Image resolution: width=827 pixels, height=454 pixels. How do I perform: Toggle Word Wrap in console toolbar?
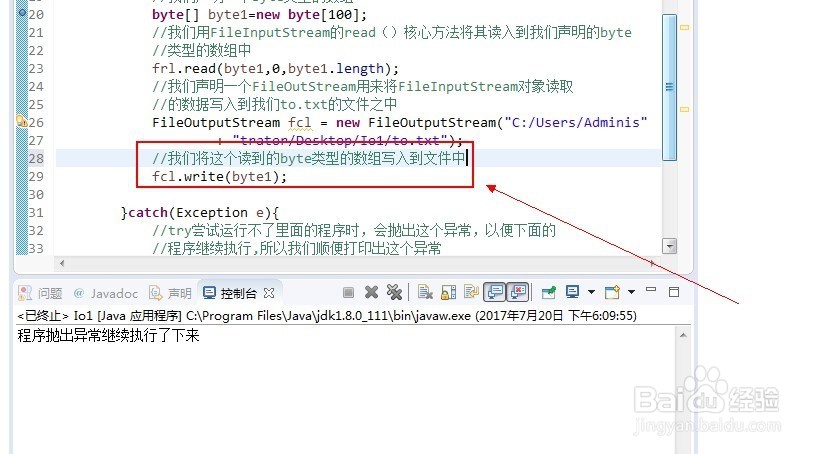coord(471,292)
